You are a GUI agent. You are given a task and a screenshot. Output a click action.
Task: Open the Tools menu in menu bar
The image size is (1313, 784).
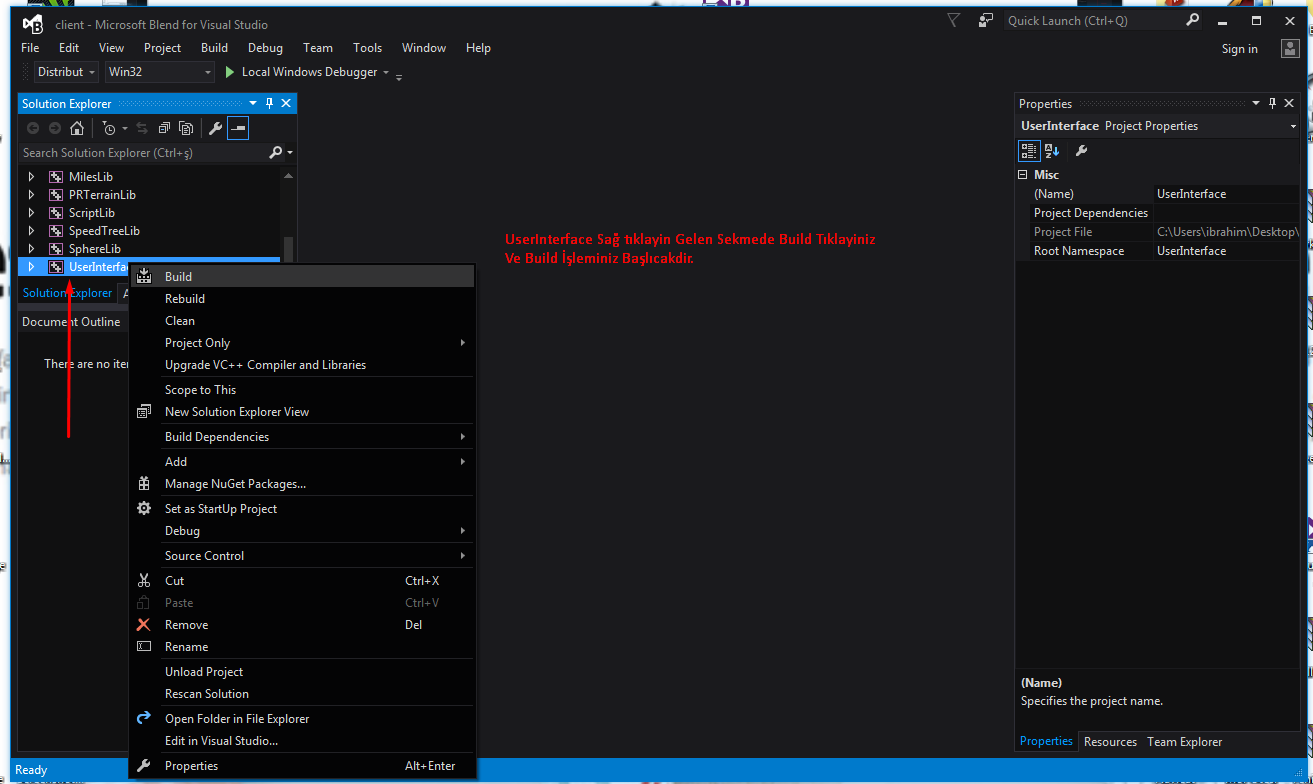point(367,48)
